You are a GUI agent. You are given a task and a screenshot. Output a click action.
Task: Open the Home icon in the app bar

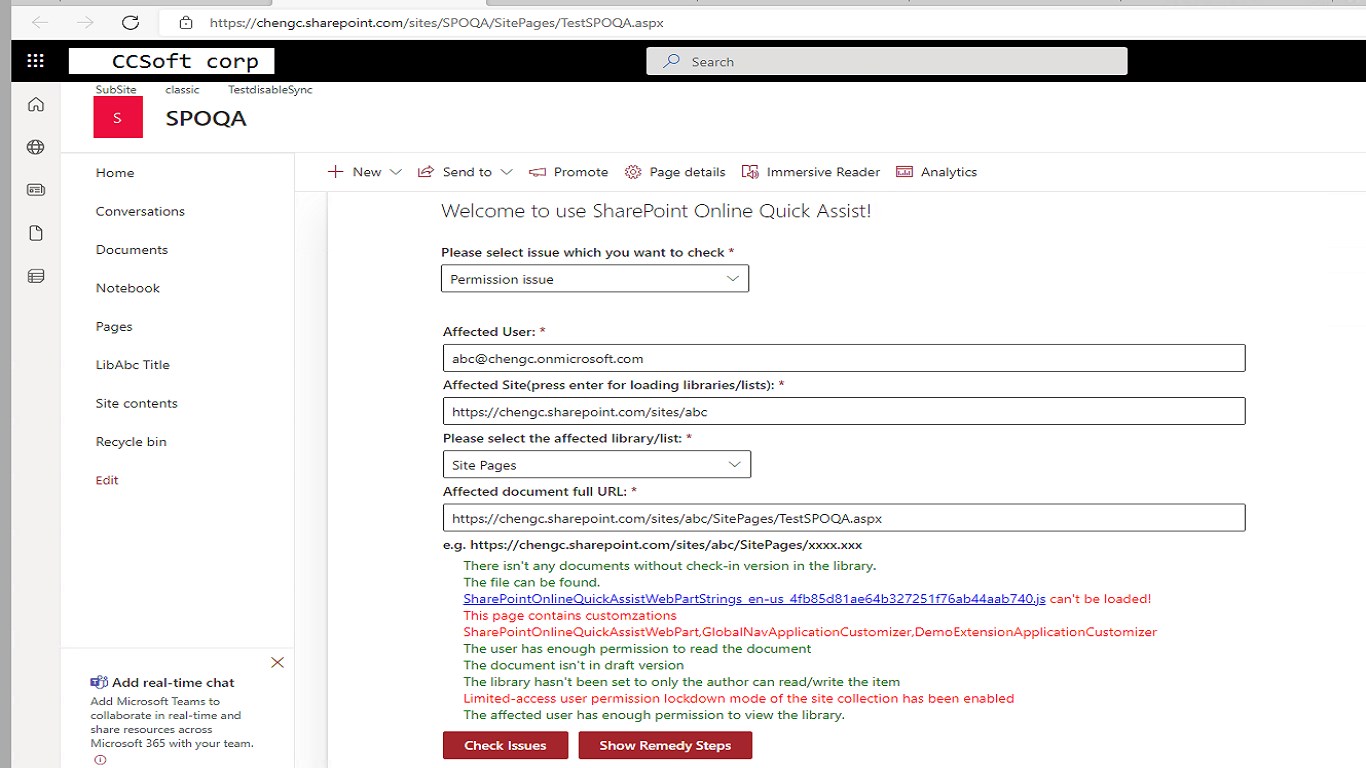click(x=36, y=104)
